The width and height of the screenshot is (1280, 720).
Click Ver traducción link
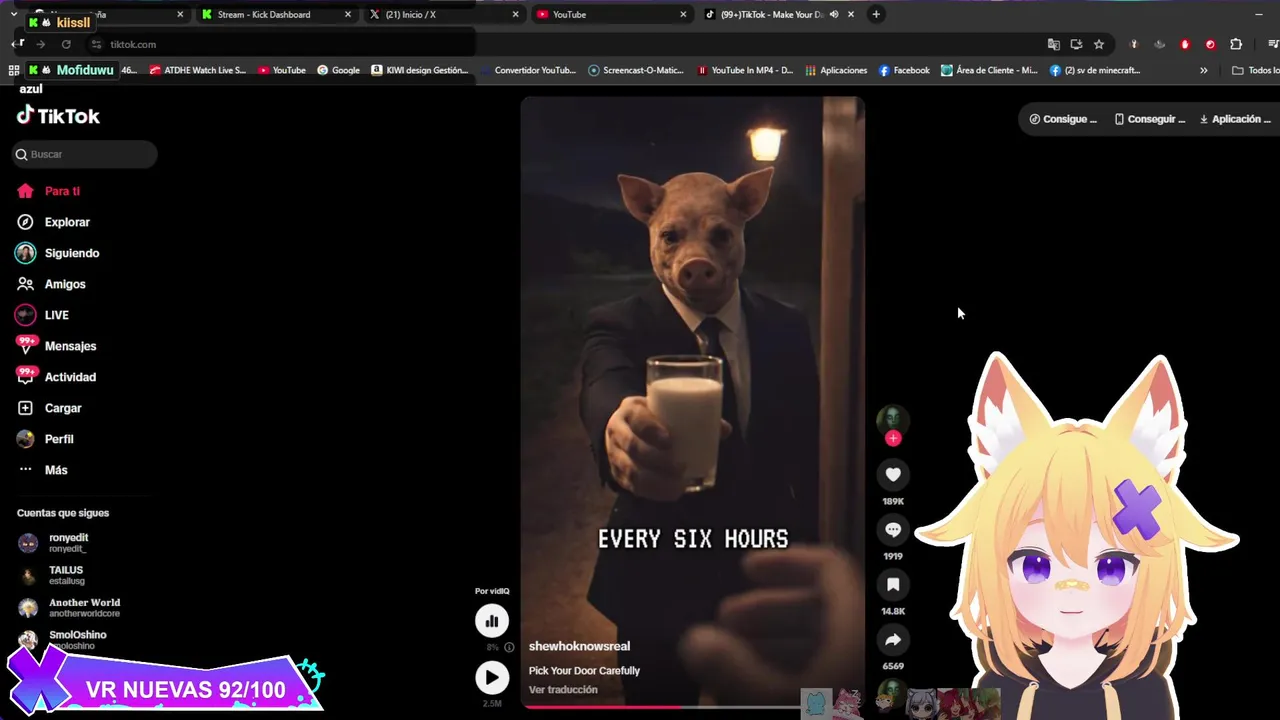click(563, 690)
